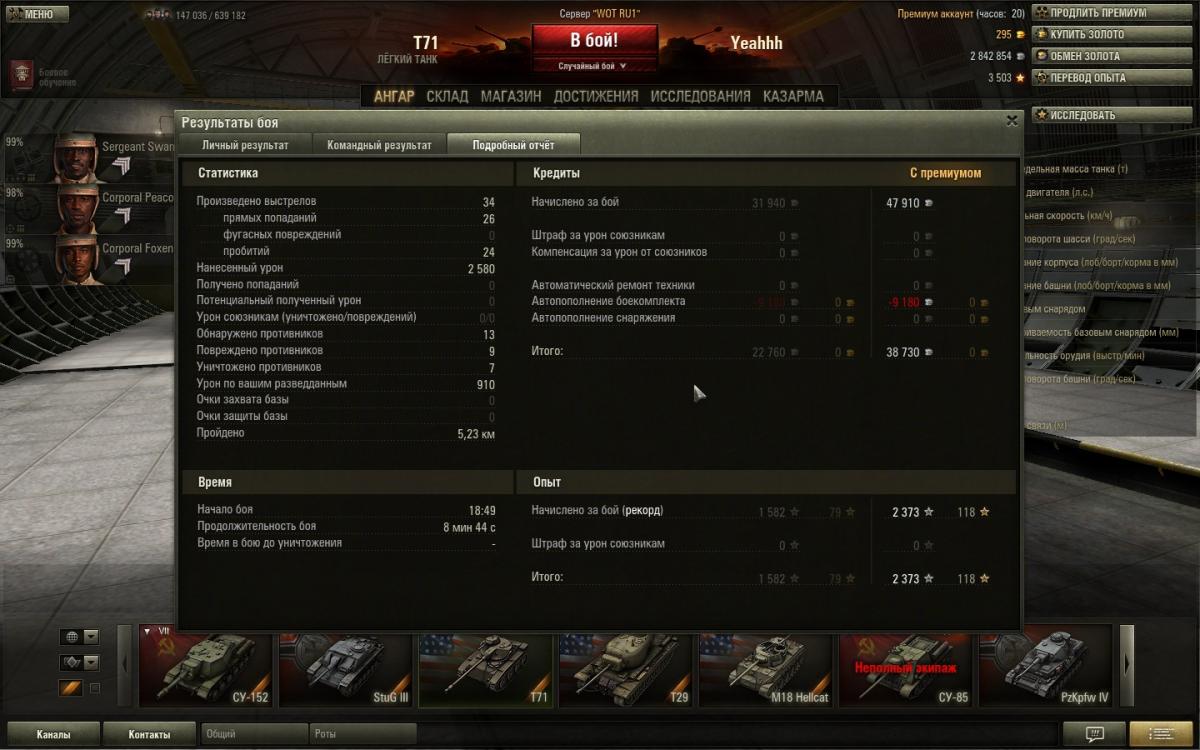Click the red В бой! button
The width and height of the screenshot is (1200, 750).
click(594, 41)
